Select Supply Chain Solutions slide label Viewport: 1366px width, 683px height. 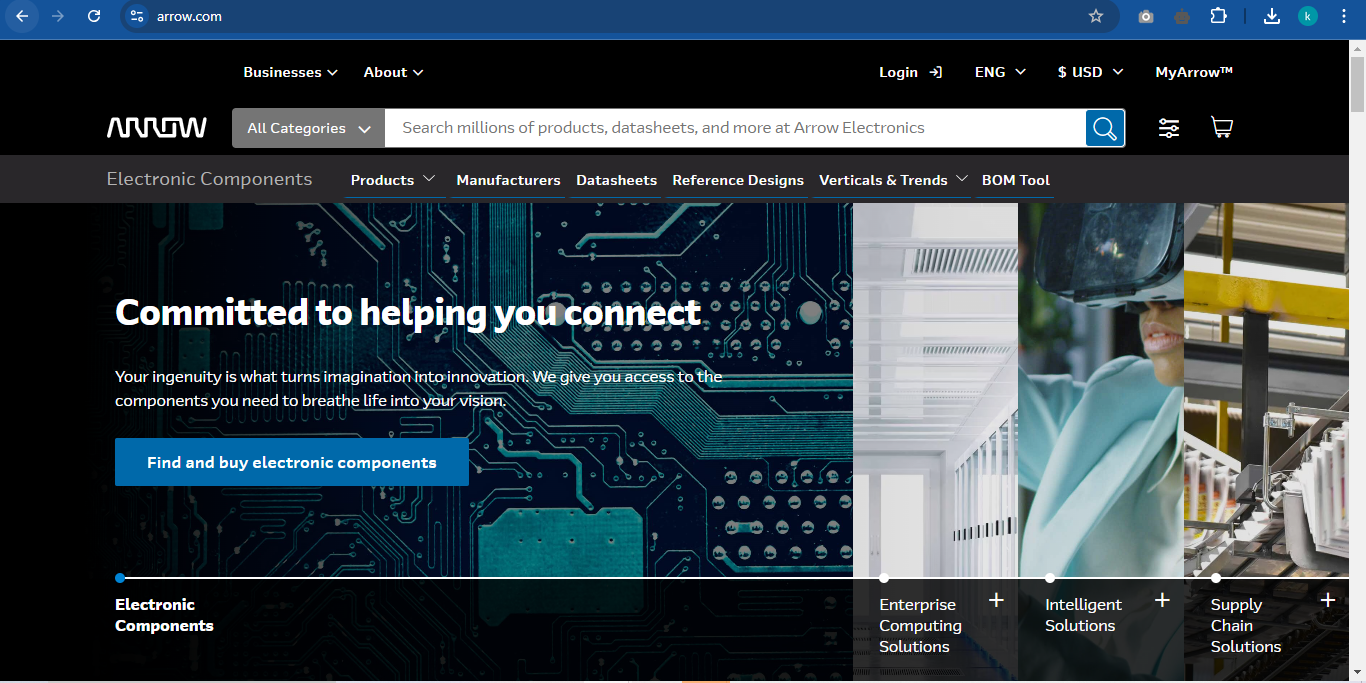(x=1246, y=626)
